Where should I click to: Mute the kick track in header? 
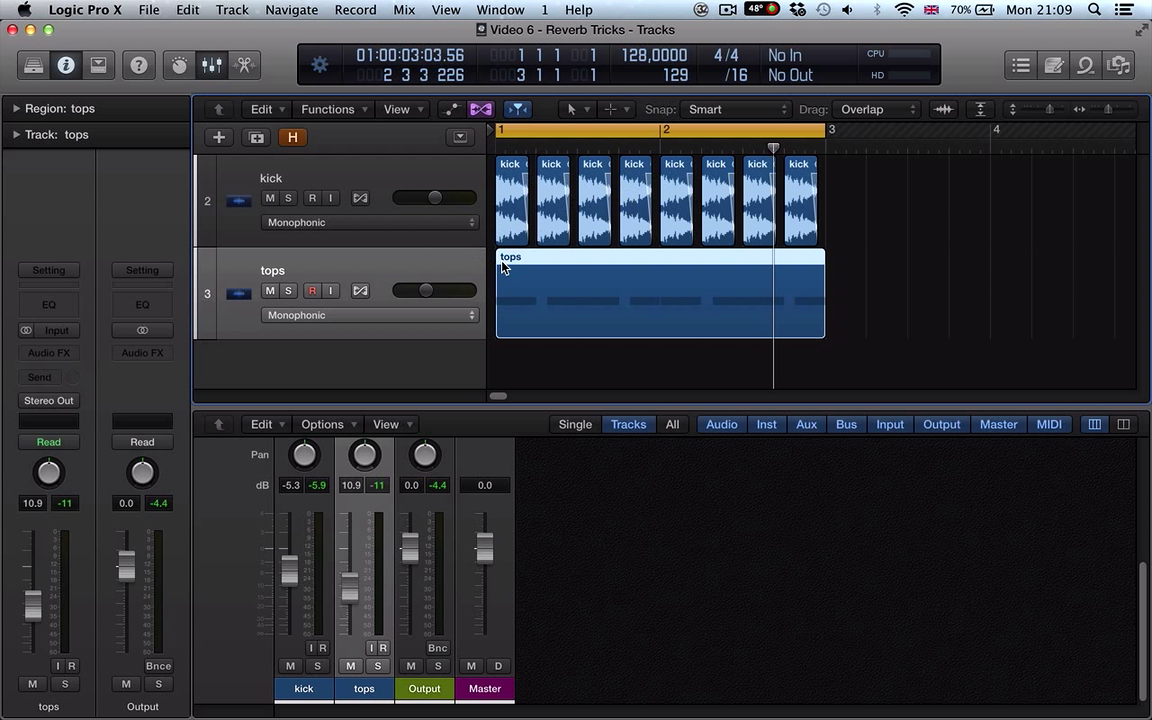click(269, 198)
